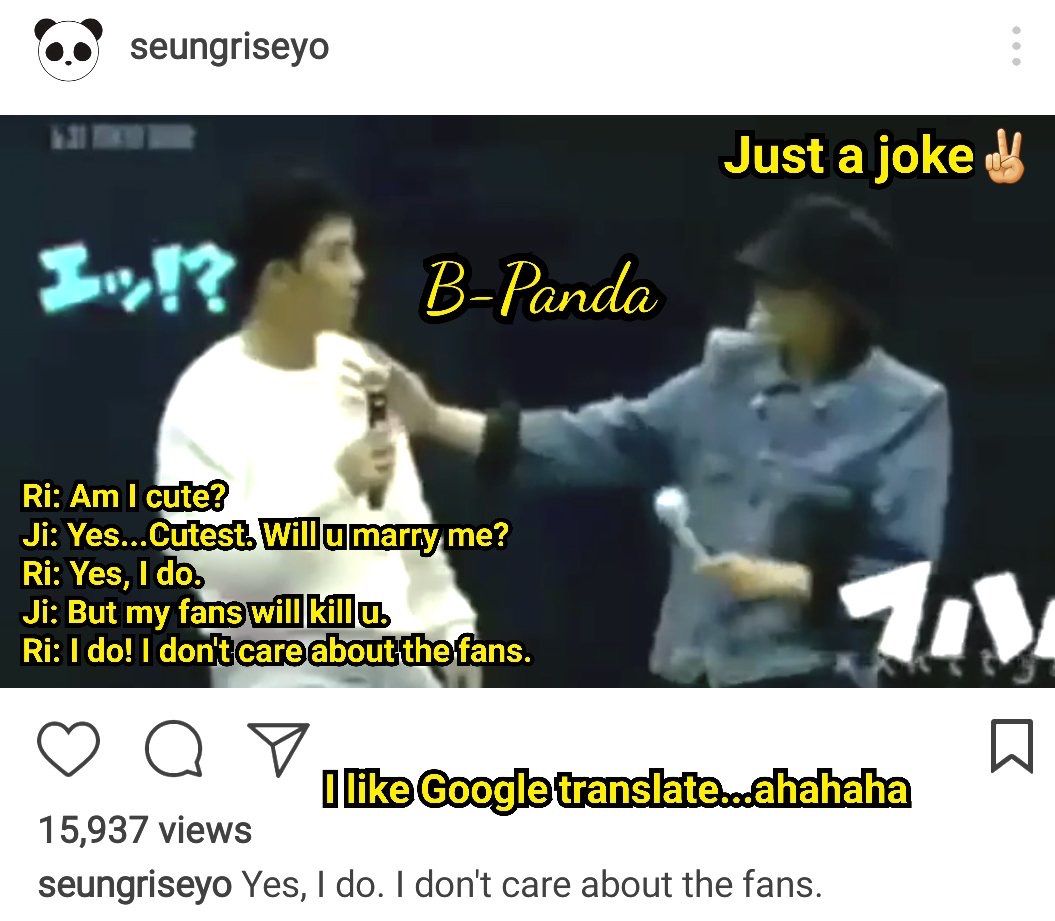Viewport: 1055px width, 921px height.
Task: Share the post using the paper plane icon
Action: [x=279, y=748]
